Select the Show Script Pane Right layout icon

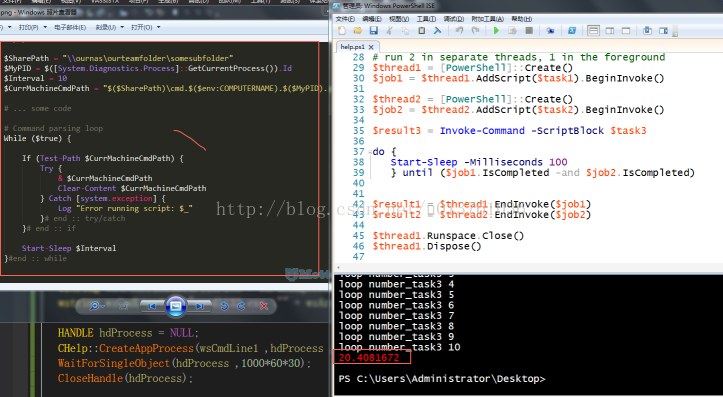(x=610, y=30)
